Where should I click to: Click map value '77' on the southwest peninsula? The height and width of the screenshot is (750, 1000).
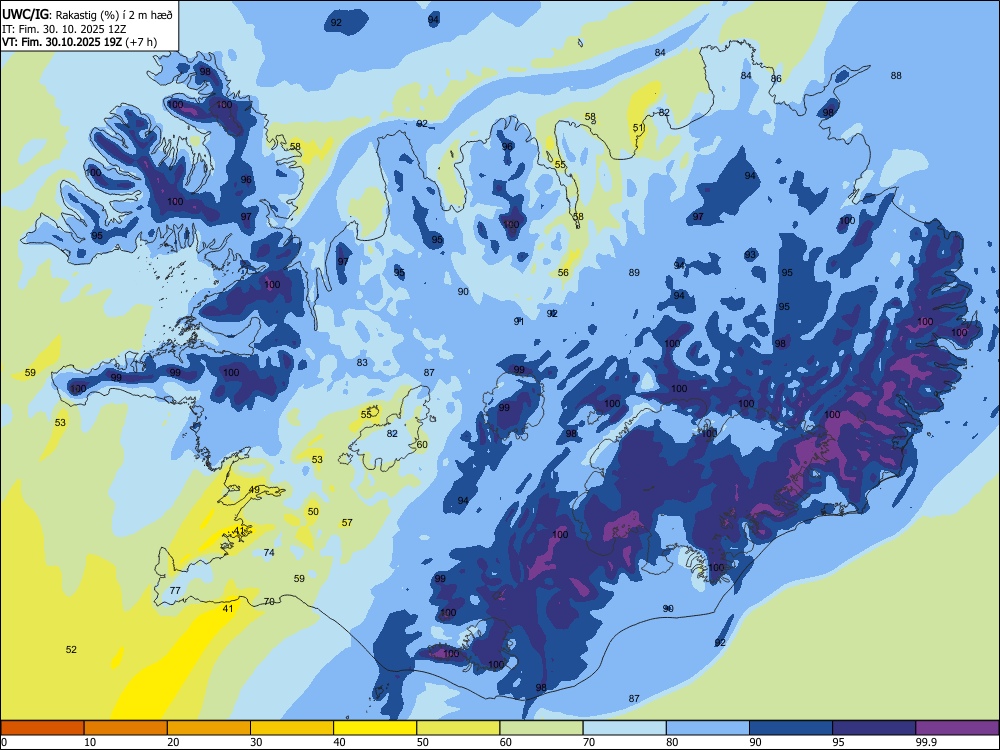tap(175, 590)
